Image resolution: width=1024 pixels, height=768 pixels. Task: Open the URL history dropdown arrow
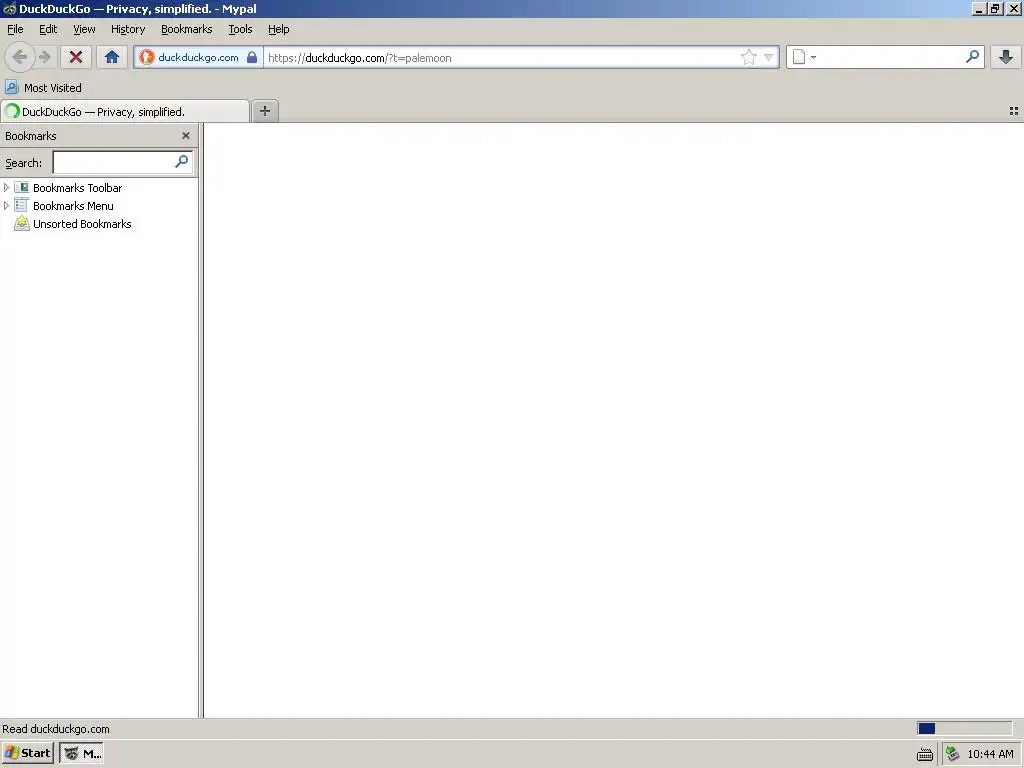[769, 57]
